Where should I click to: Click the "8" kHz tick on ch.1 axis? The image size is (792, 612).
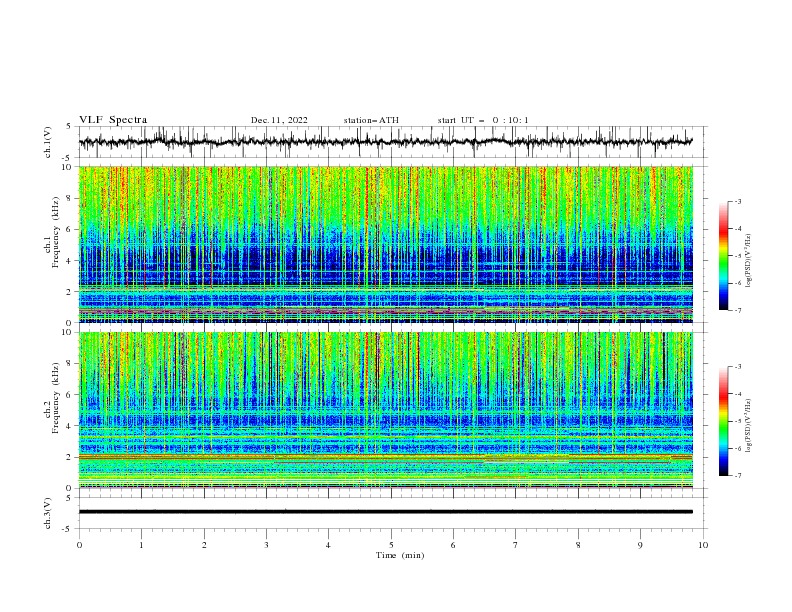click(71, 198)
